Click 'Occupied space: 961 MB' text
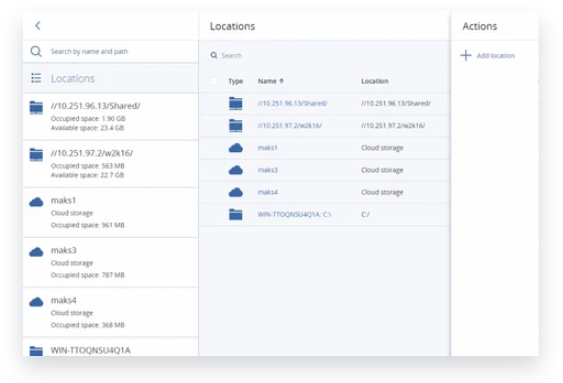 tap(88, 225)
